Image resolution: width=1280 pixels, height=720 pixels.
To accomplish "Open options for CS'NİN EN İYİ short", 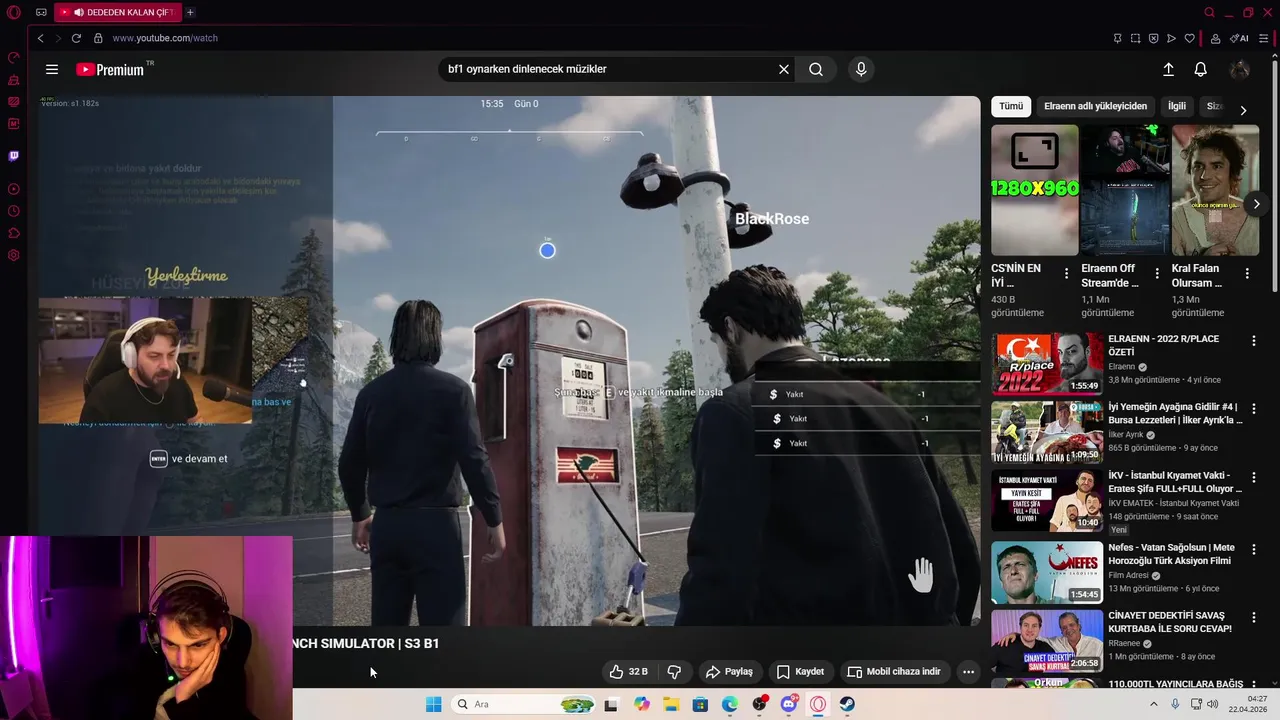I will coord(1066,273).
